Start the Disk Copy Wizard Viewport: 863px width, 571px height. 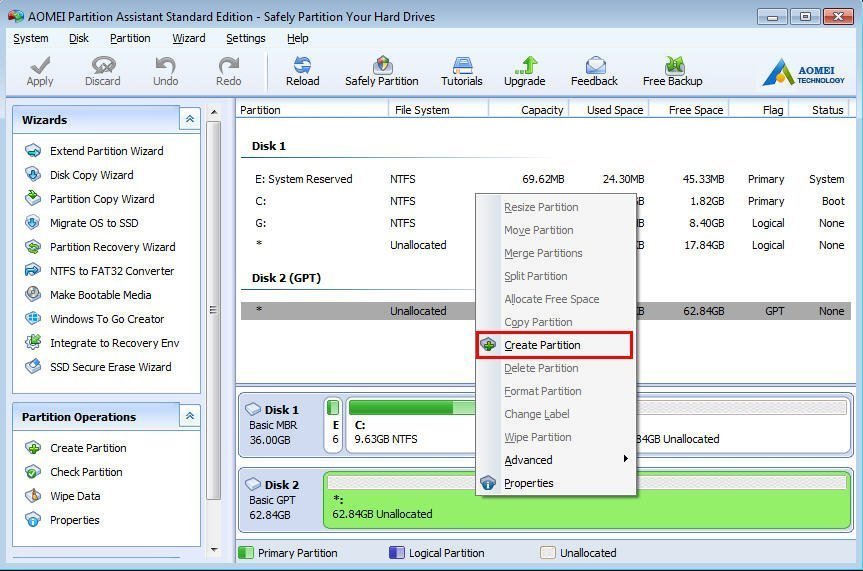click(91, 175)
